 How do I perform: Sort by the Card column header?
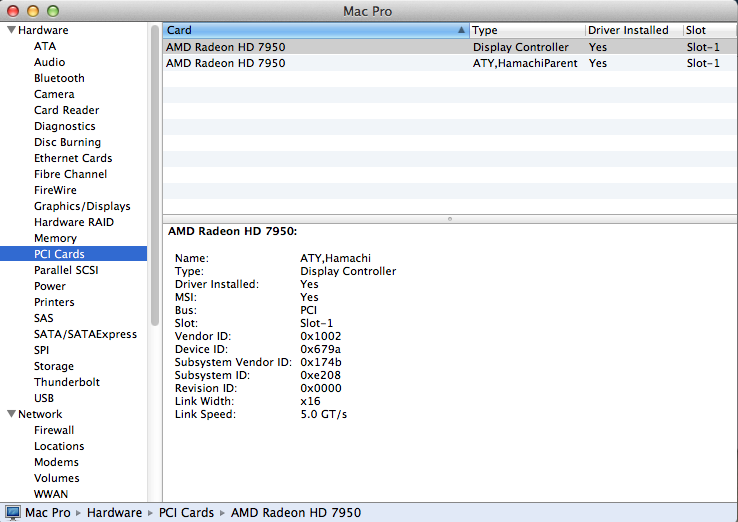tap(316, 30)
